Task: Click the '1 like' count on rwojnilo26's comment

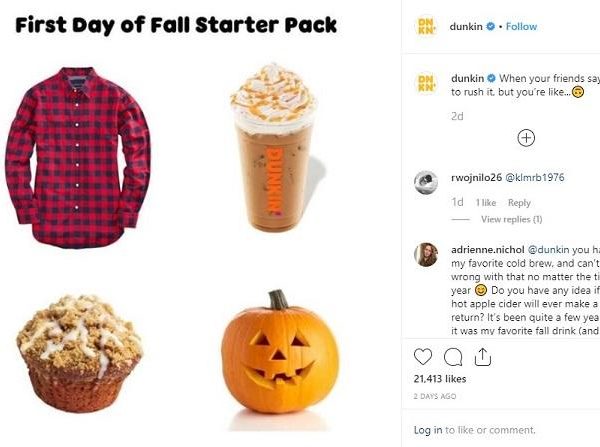Action: click(x=487, y=203)
